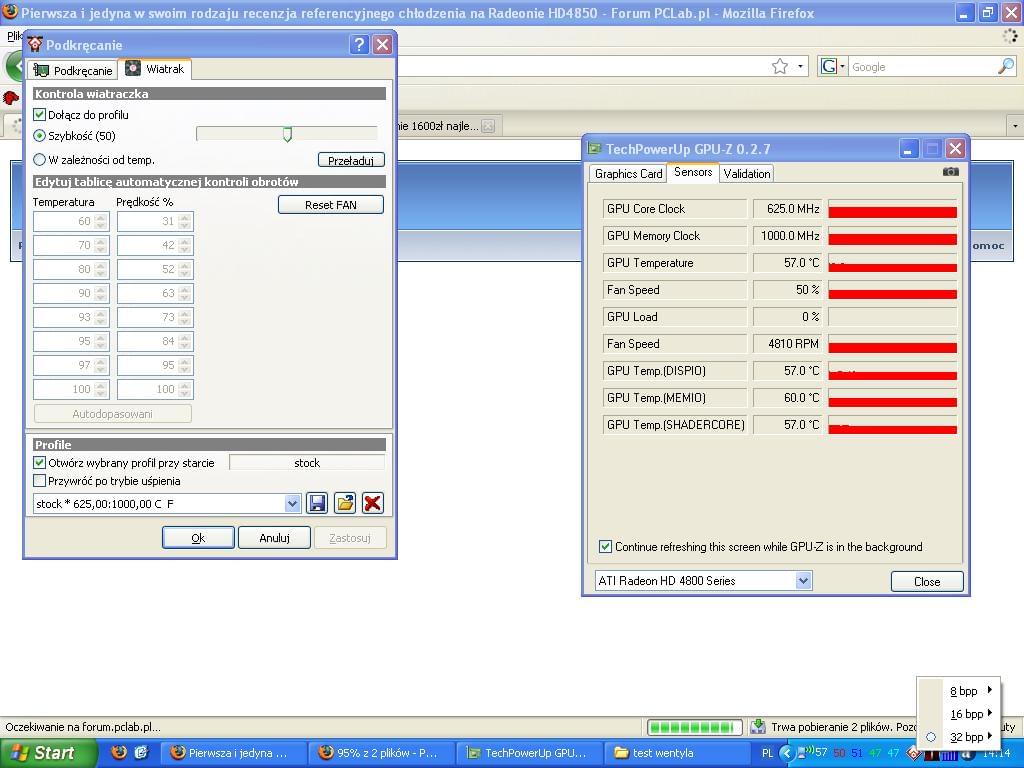Open profile using the folder icon

[345, 503]
